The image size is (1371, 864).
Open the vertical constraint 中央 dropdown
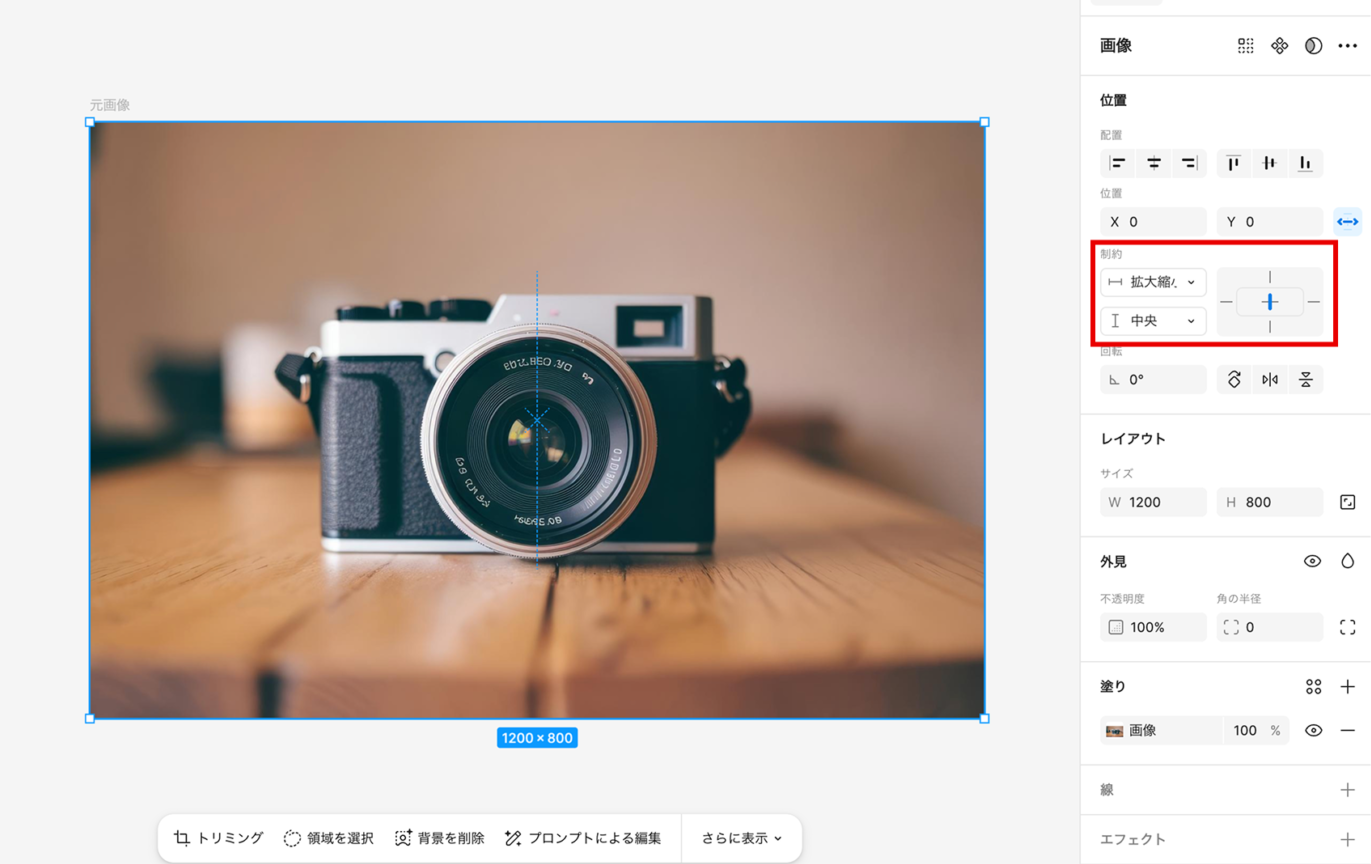tap(1153, 321)
